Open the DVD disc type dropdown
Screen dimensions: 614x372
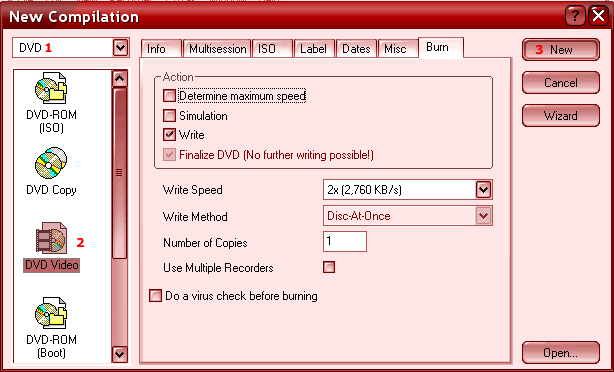[121, 48]
